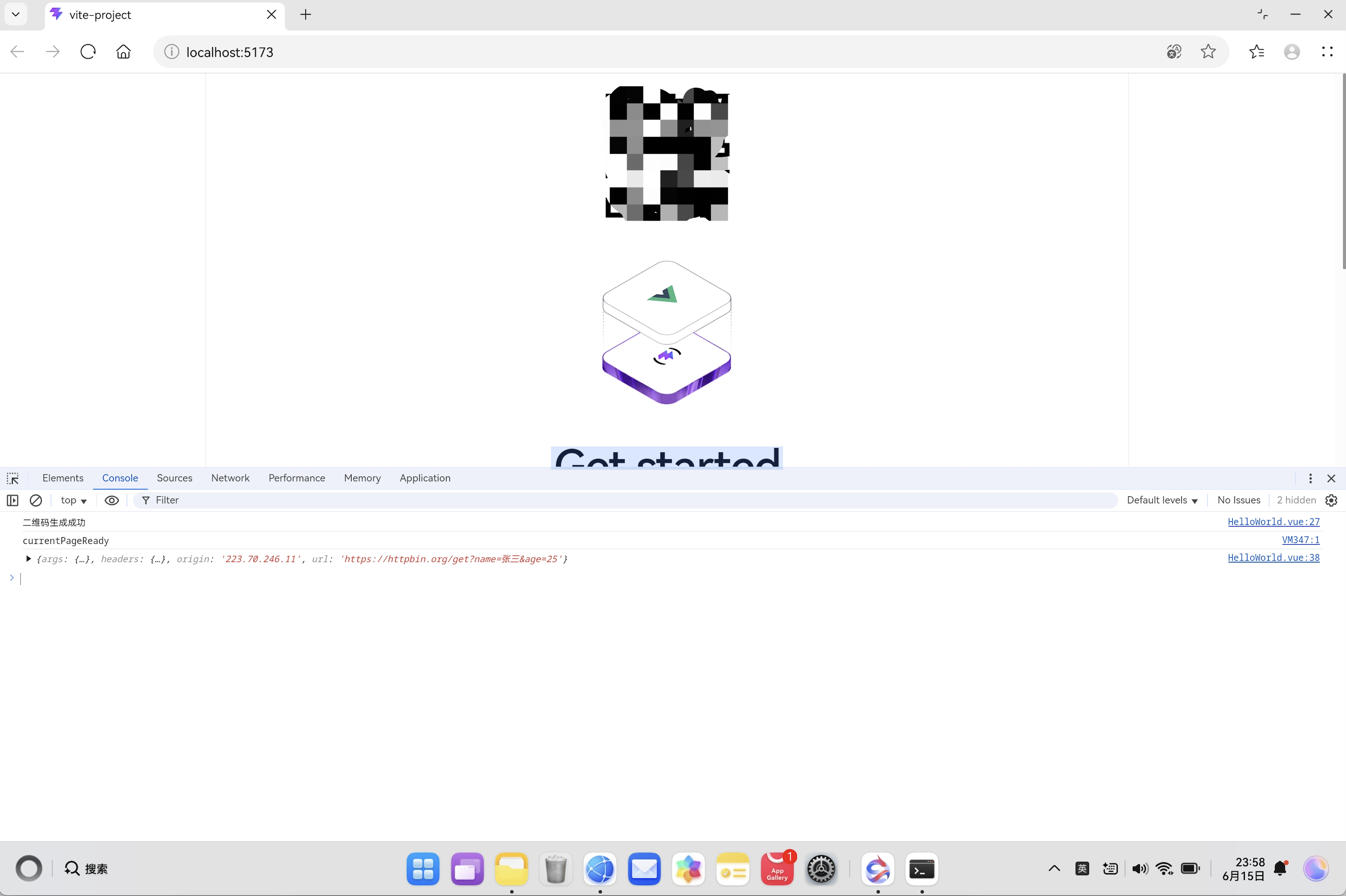Click the browser forward arrow
This screenshot has width=1346, height=896.
[52, 52]
